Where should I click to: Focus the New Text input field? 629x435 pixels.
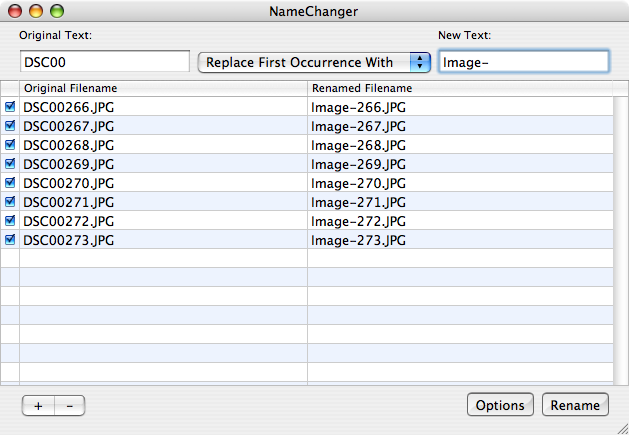coord(524,61)
